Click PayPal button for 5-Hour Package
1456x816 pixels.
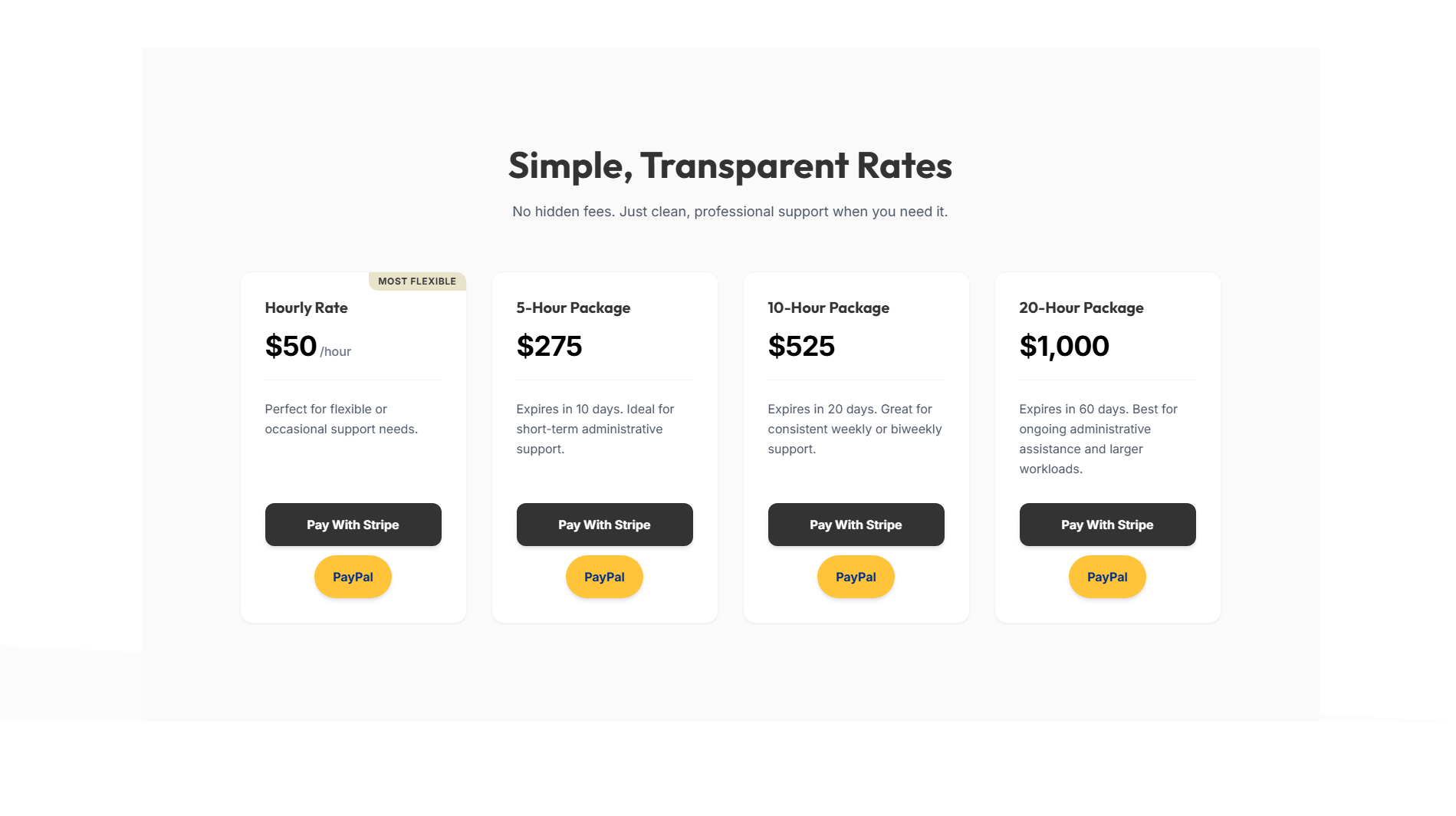604,576
